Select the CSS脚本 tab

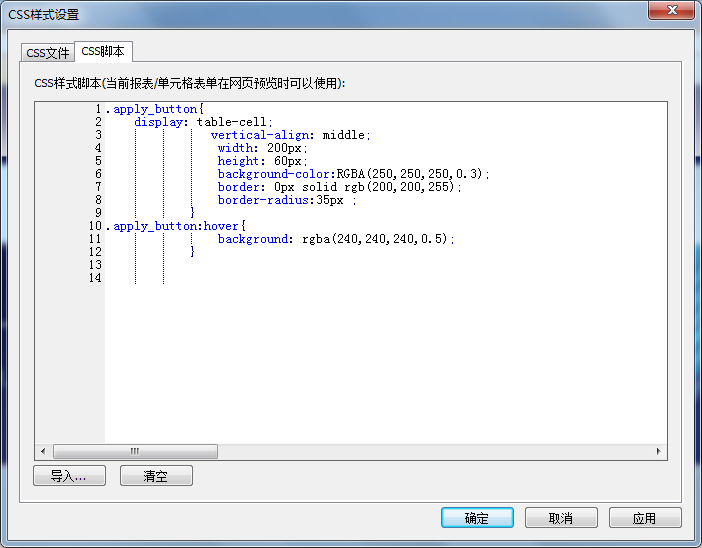point(103,51)
